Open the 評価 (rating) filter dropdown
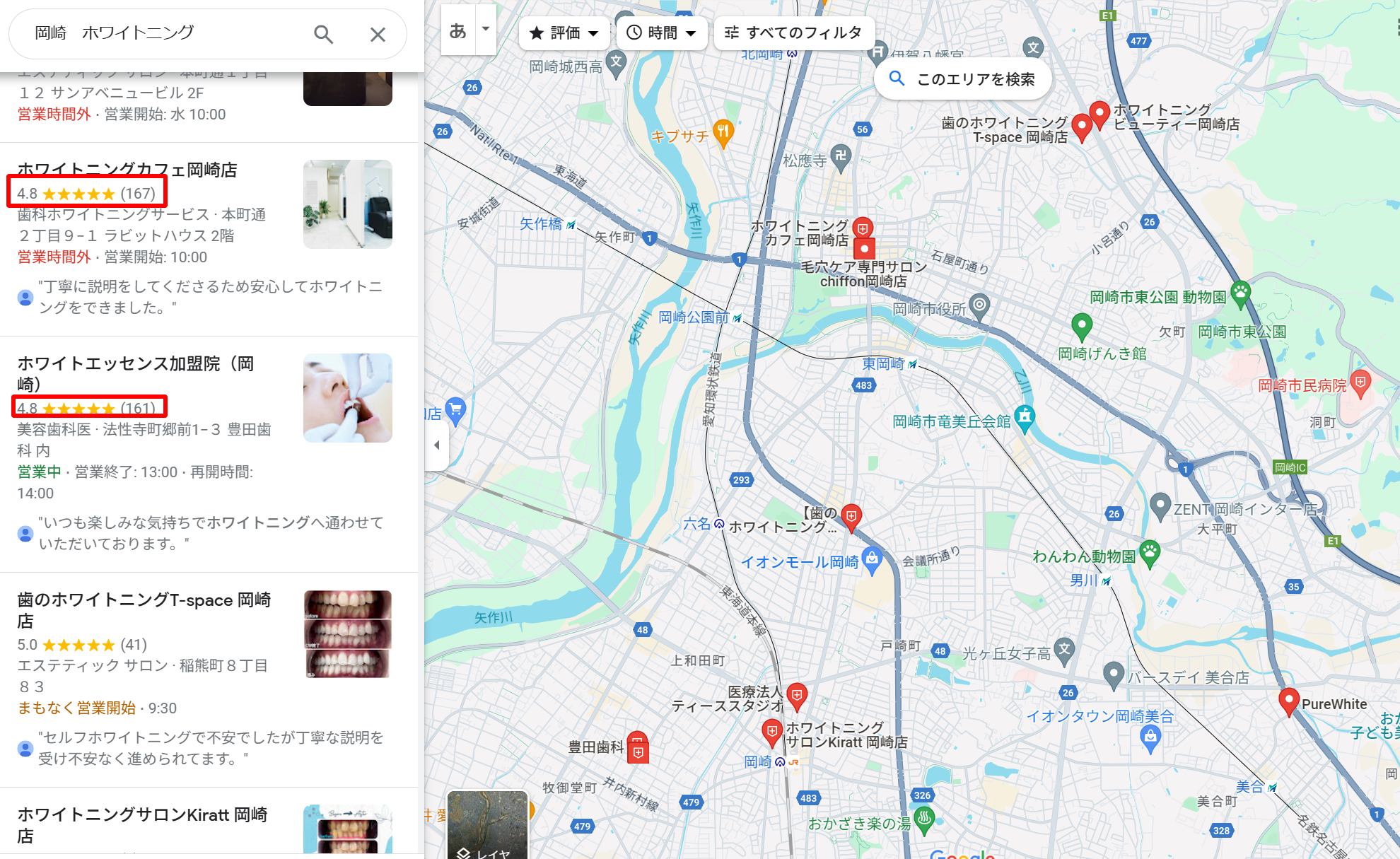The height and width of the screenshot is (859, 1400). [562, 33]
